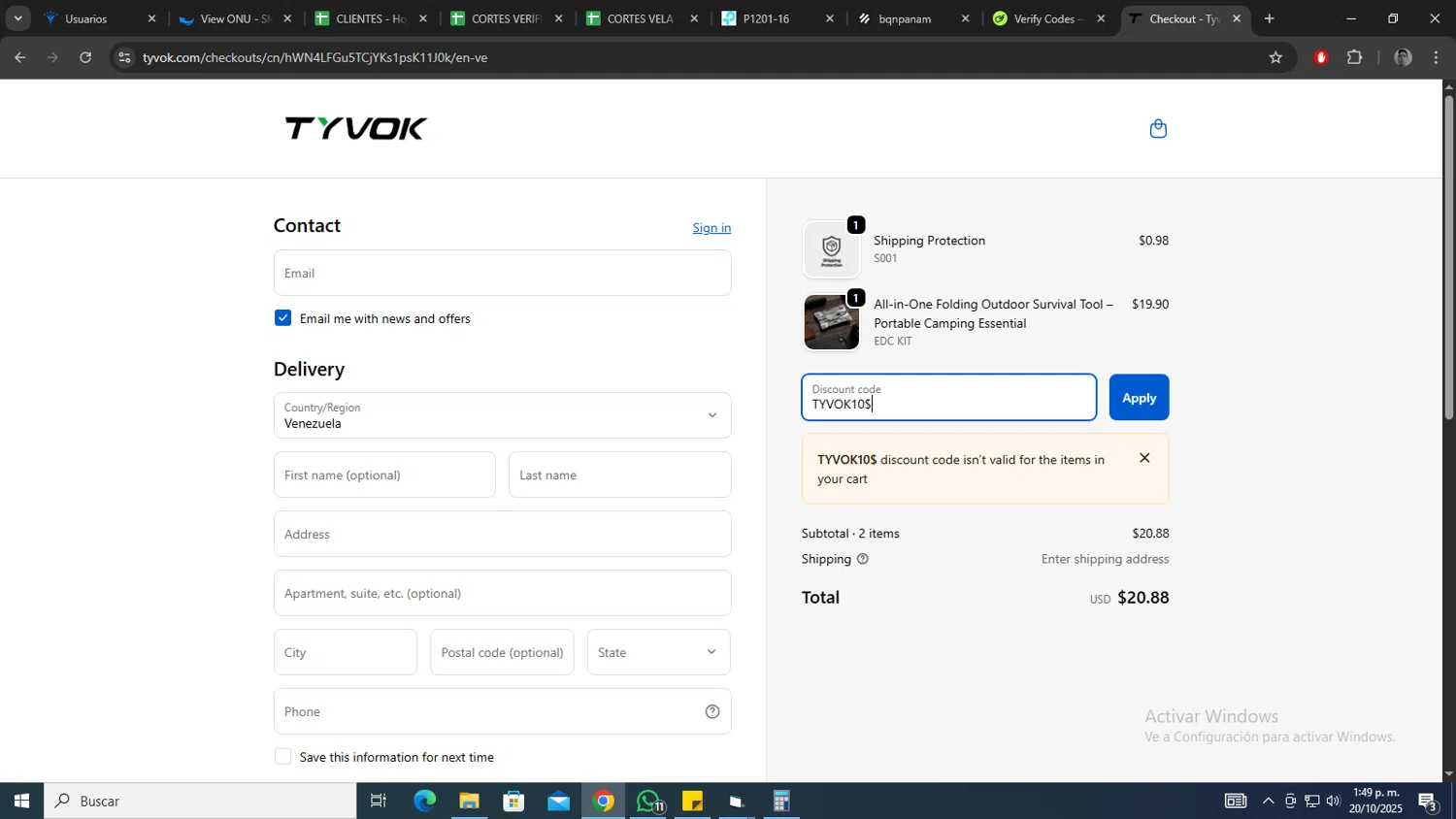Click the Phone field help icon
Image resolution: width=1456 pixels, height=819 pixels.
point(712,711)
